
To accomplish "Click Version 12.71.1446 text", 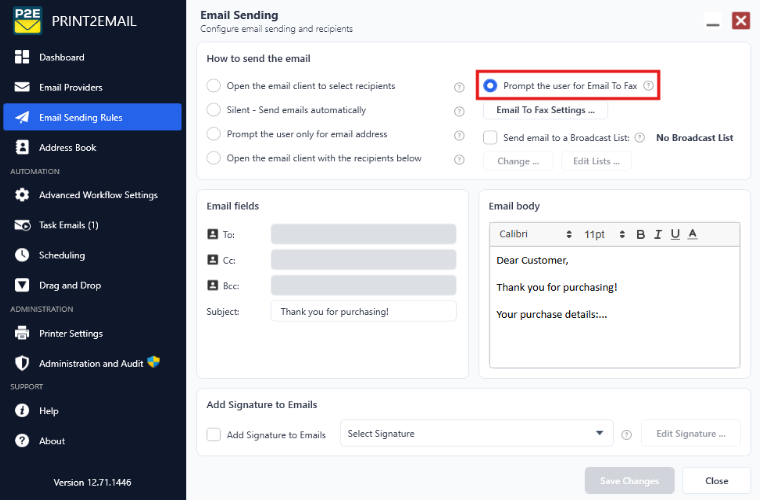I will [92, 483].
